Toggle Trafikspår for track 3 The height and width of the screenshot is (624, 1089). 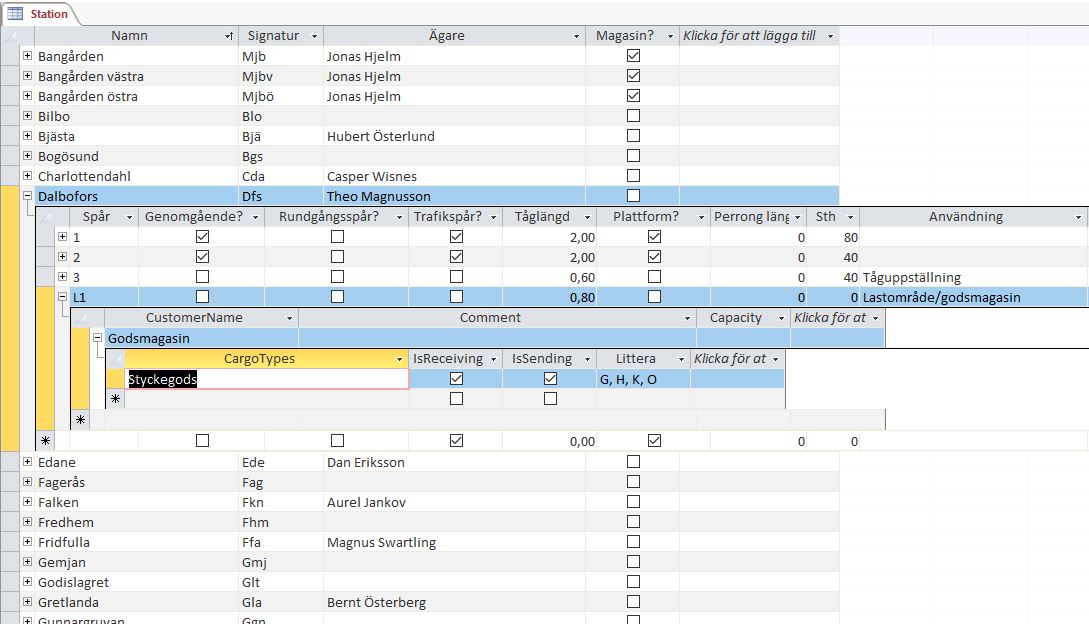456,277
